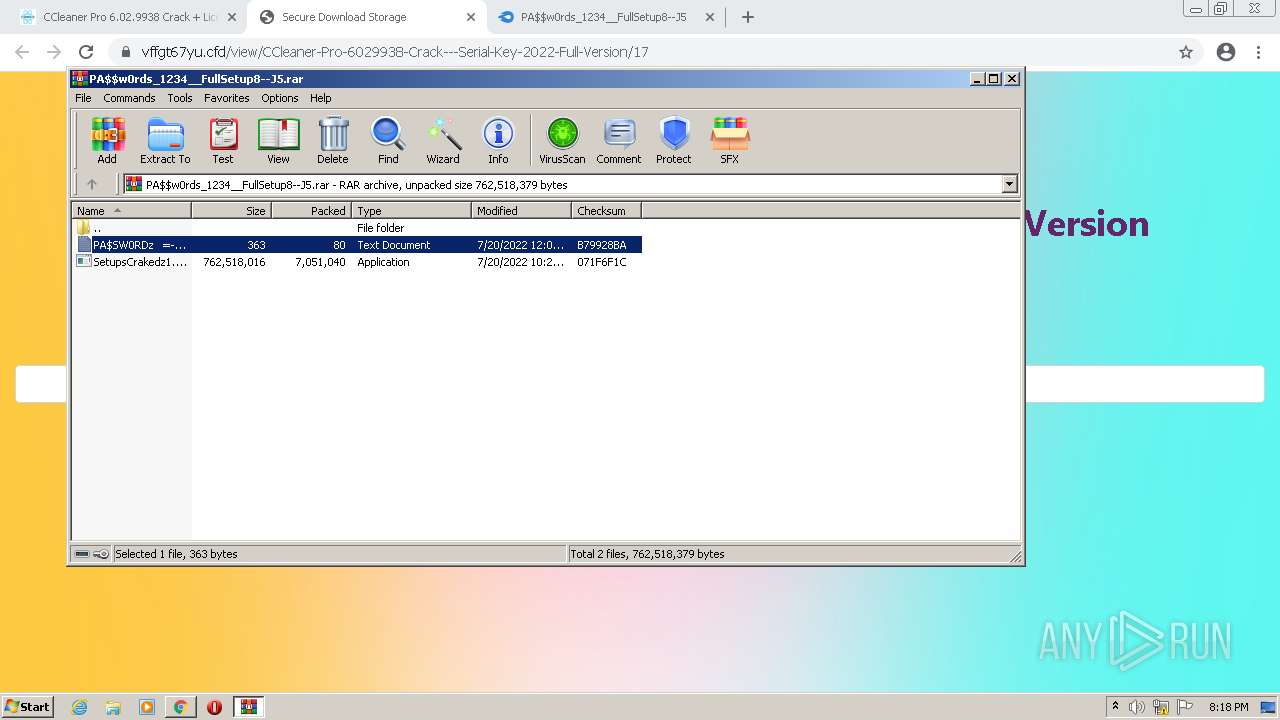Click the network tray icon
The width and height of the screenshot is (1280, 720).
click(1161, 707)
